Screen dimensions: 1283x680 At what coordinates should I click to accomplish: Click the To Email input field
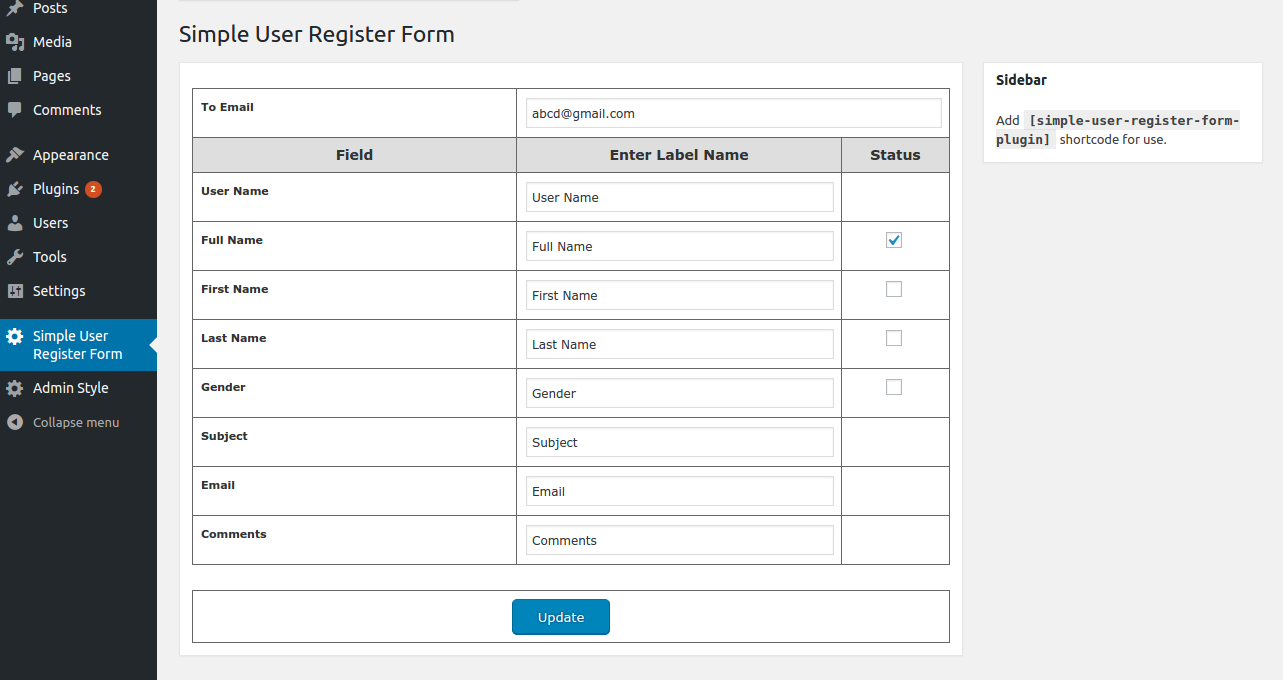click(x=733, y=113)
